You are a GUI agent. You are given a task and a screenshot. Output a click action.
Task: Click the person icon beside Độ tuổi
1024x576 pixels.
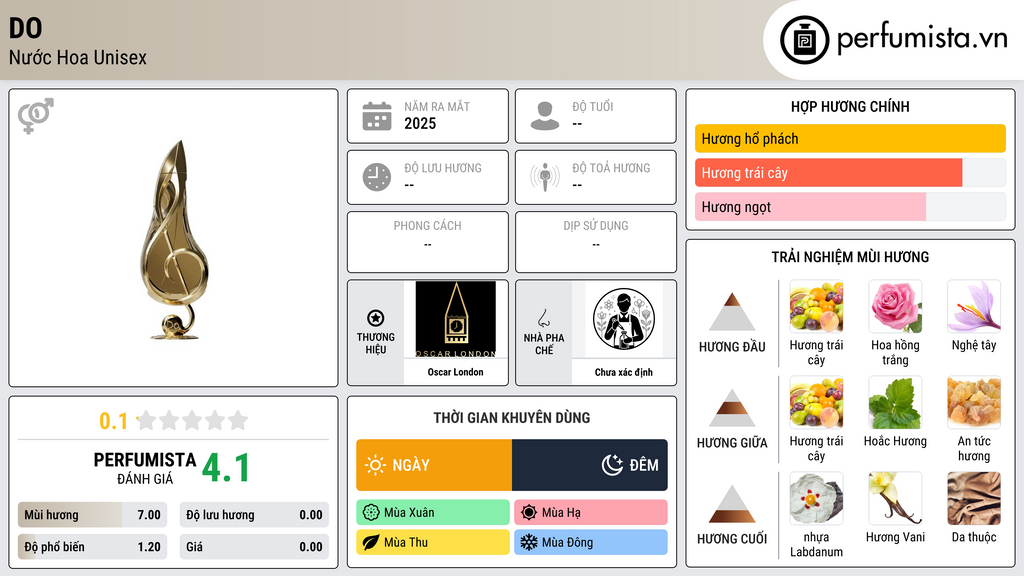pyautogui.click(x=545, y=116)
